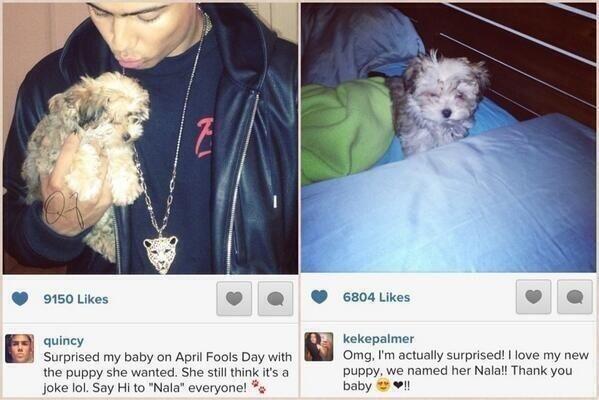Open the kekepalmer username link
This screenshot has width=599, height=400.
coord(378,338)
